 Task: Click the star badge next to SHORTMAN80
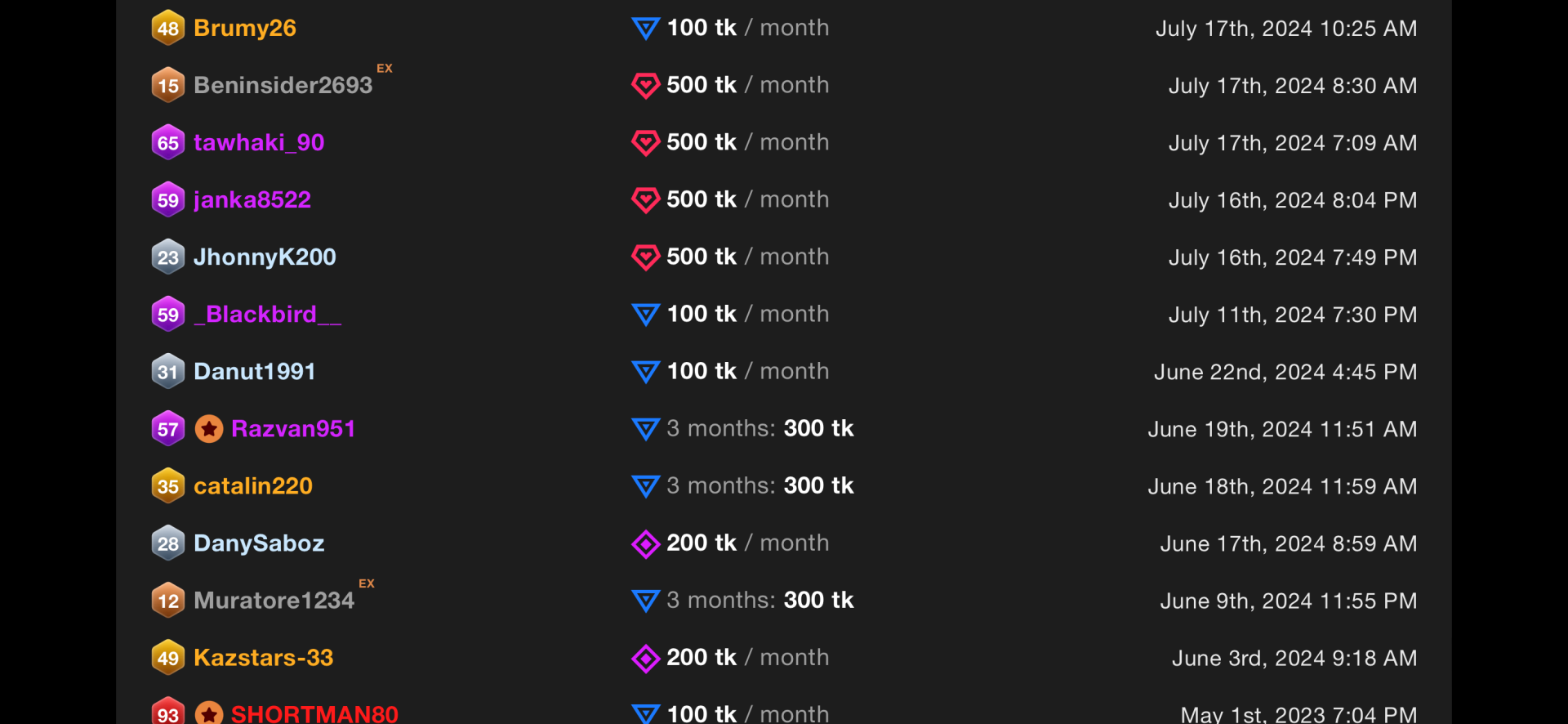click(209, 713)
